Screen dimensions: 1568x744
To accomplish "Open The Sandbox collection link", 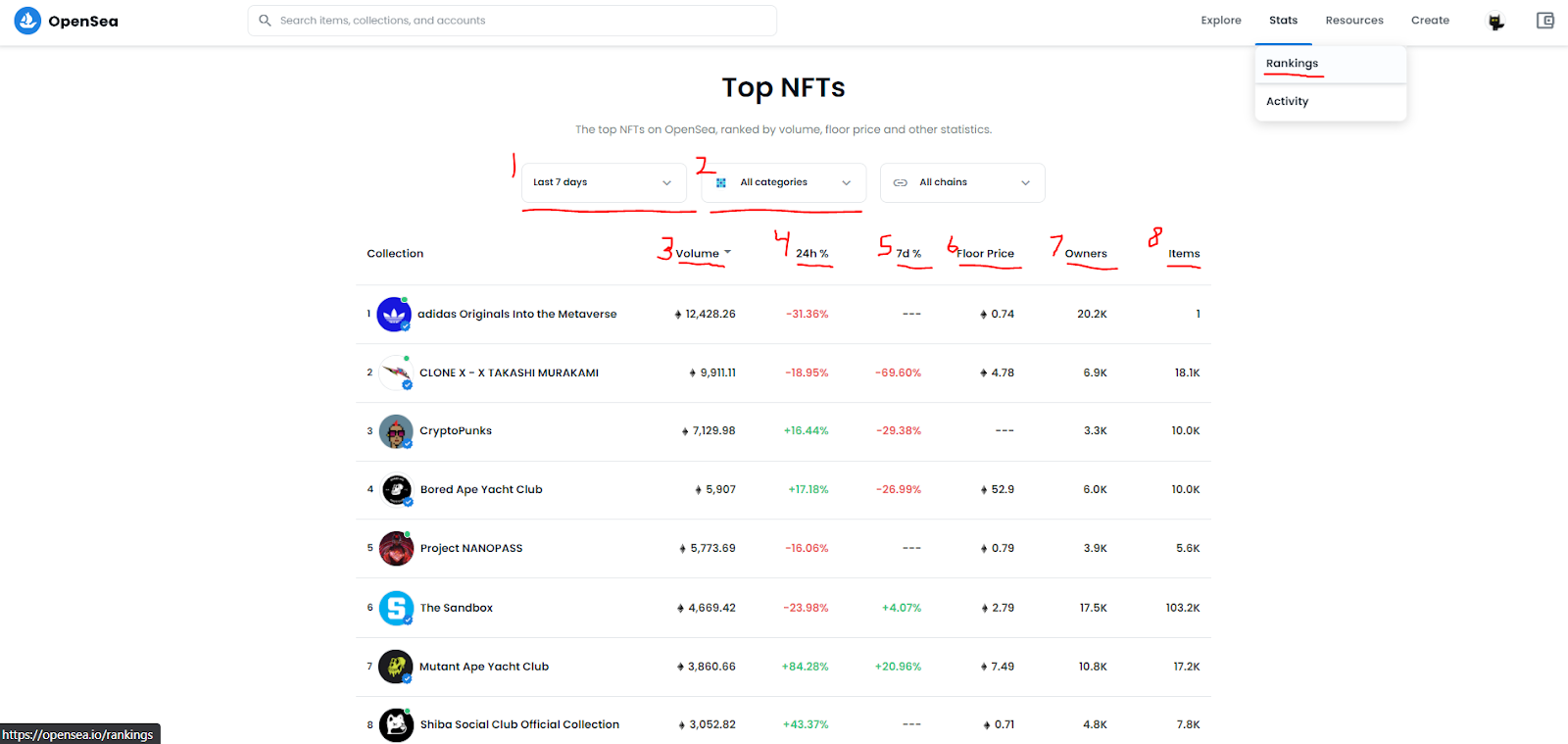I will click(457, 609).
